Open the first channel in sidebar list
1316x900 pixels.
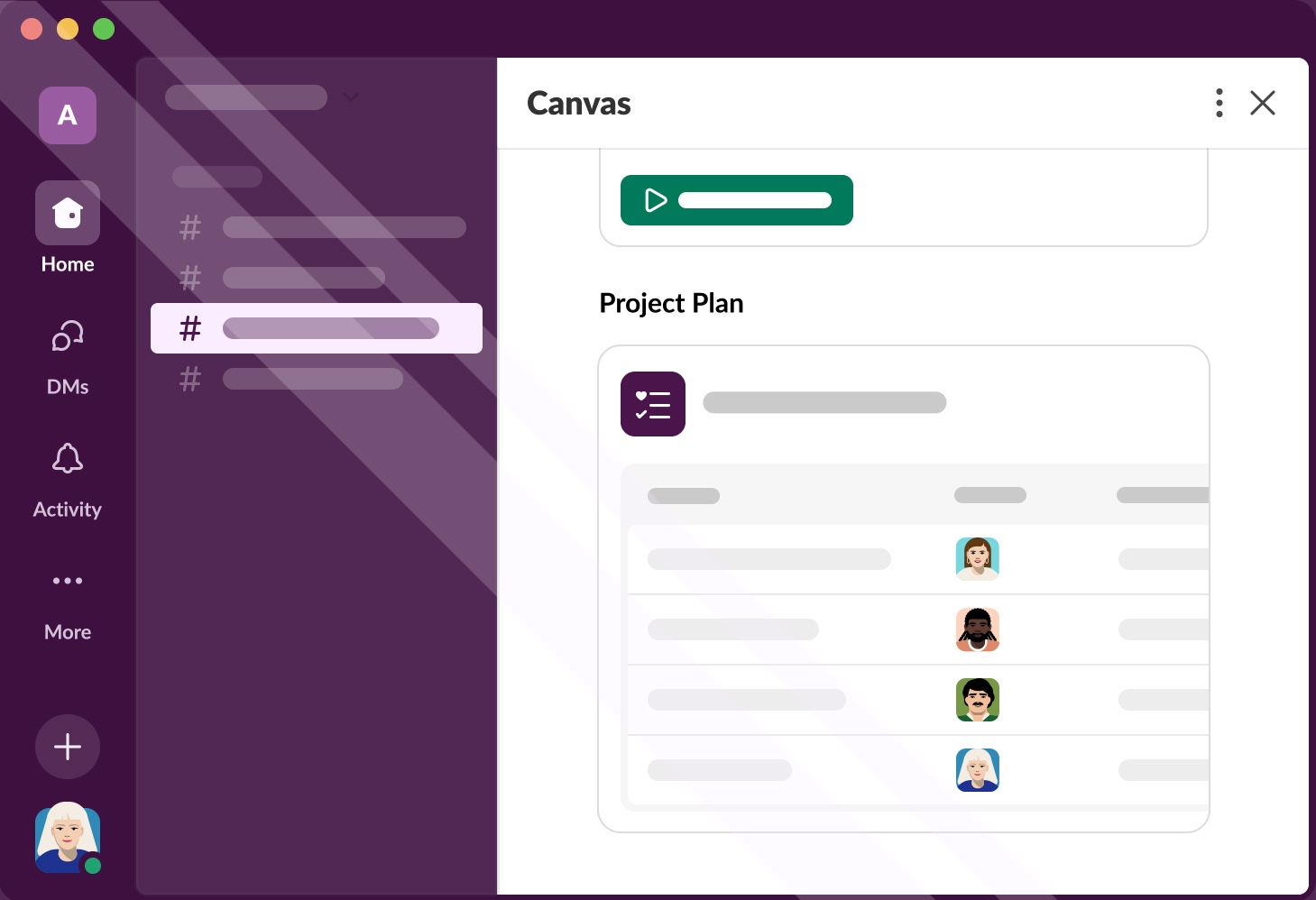[323, 227]
